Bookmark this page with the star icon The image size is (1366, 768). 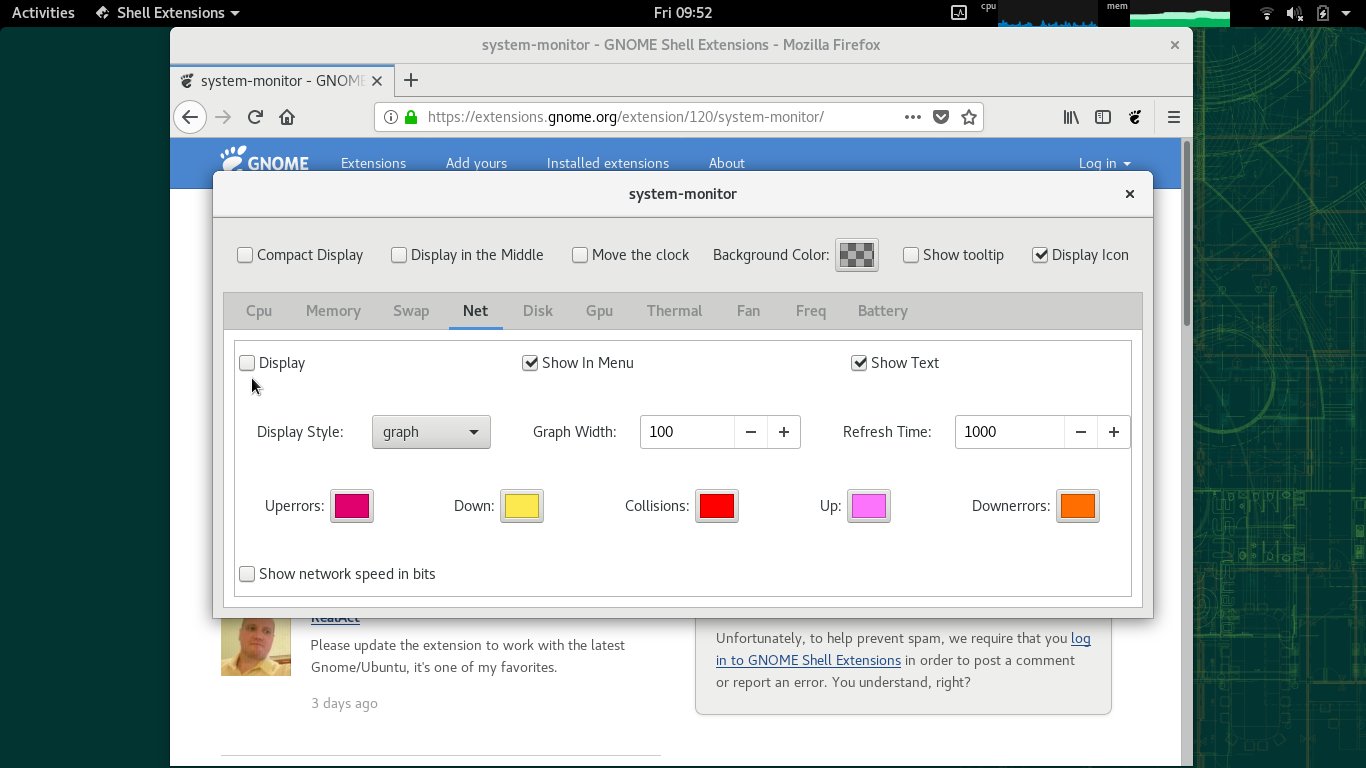pos(968,117)
